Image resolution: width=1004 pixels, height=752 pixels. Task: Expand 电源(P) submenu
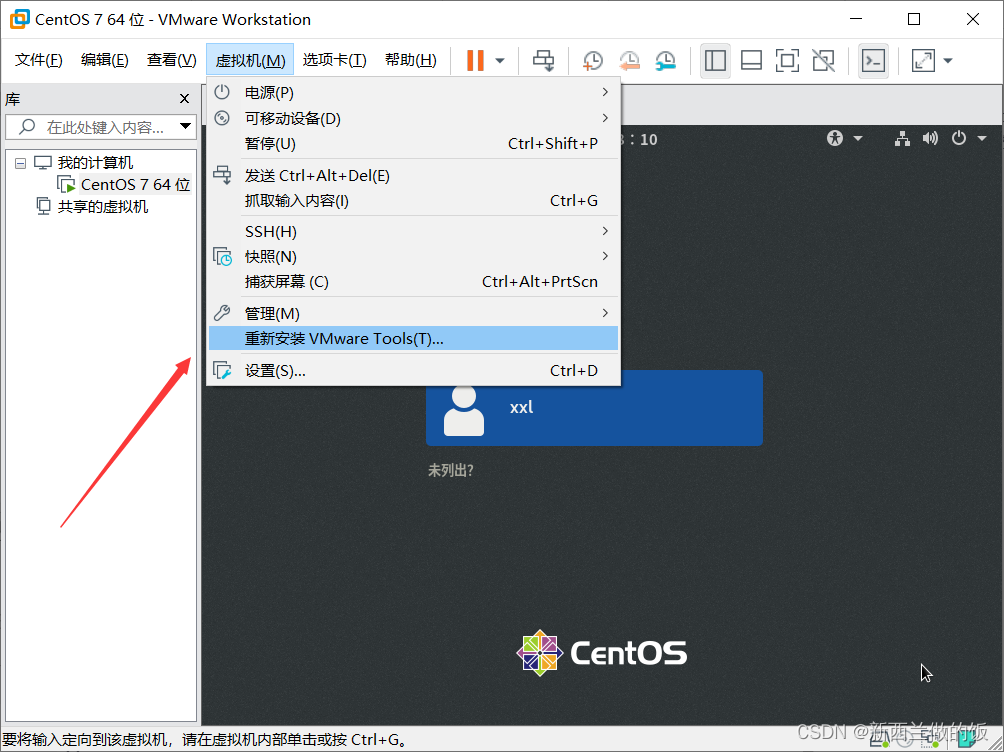413,92
